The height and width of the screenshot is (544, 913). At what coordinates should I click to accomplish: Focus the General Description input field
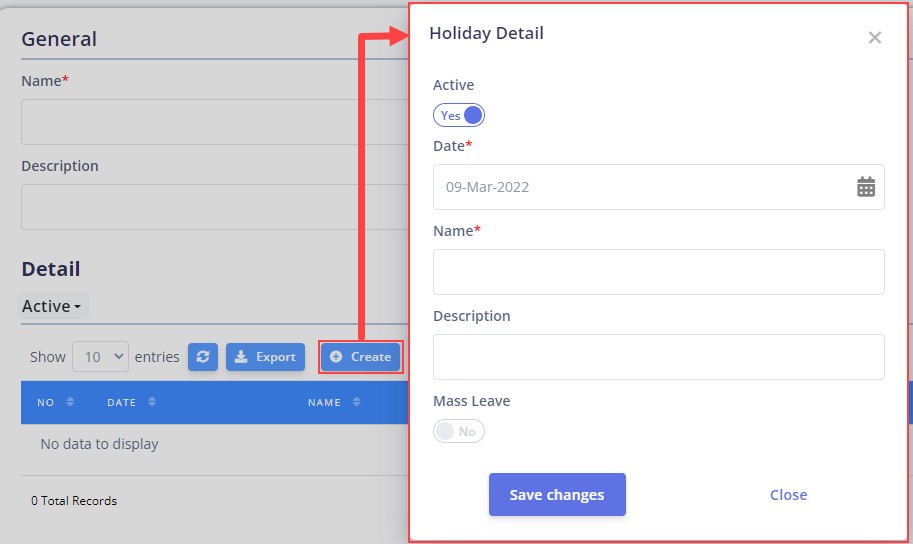(215, 207)
